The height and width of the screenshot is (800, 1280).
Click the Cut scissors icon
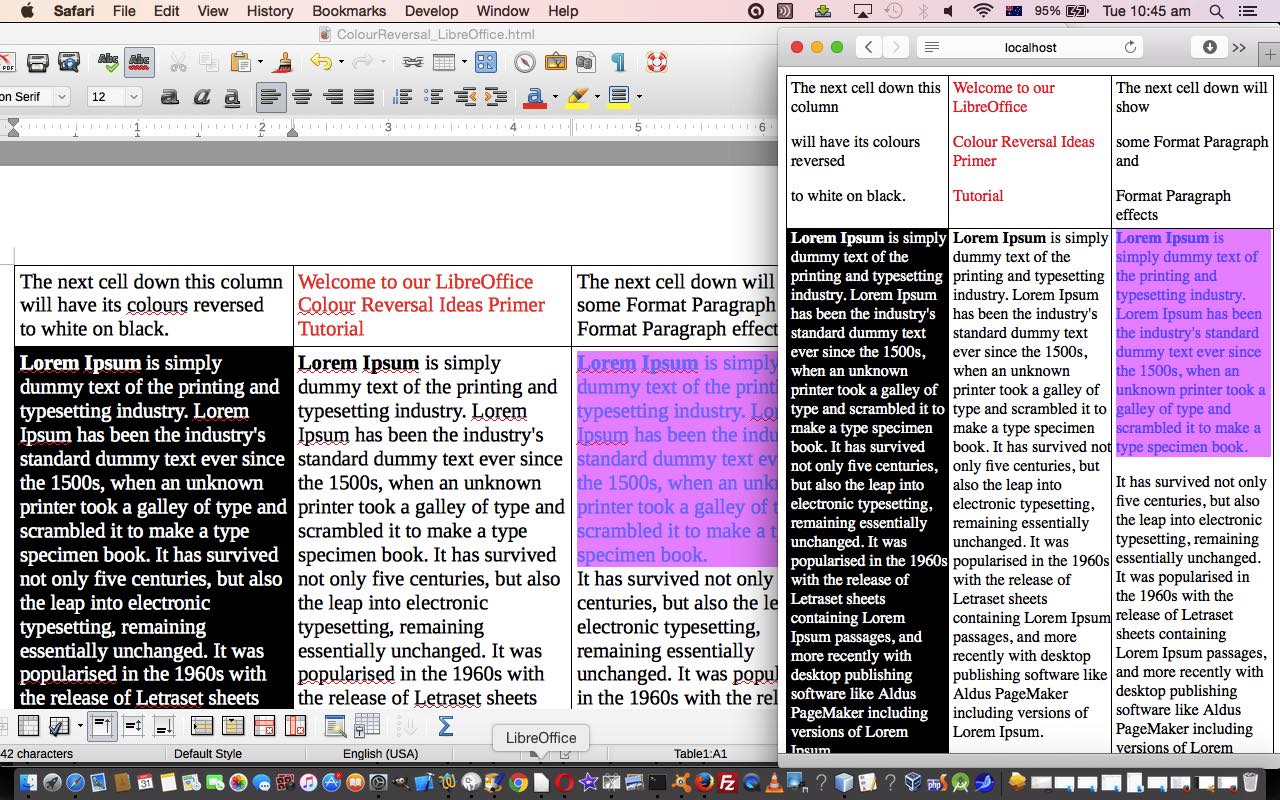point(178,63)
